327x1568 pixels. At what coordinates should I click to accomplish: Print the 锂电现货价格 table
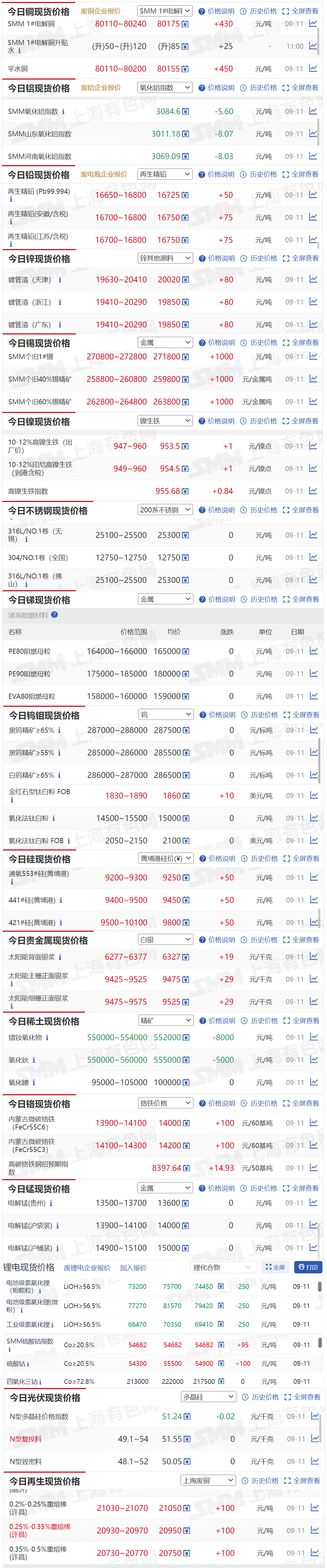(308, 1267)
